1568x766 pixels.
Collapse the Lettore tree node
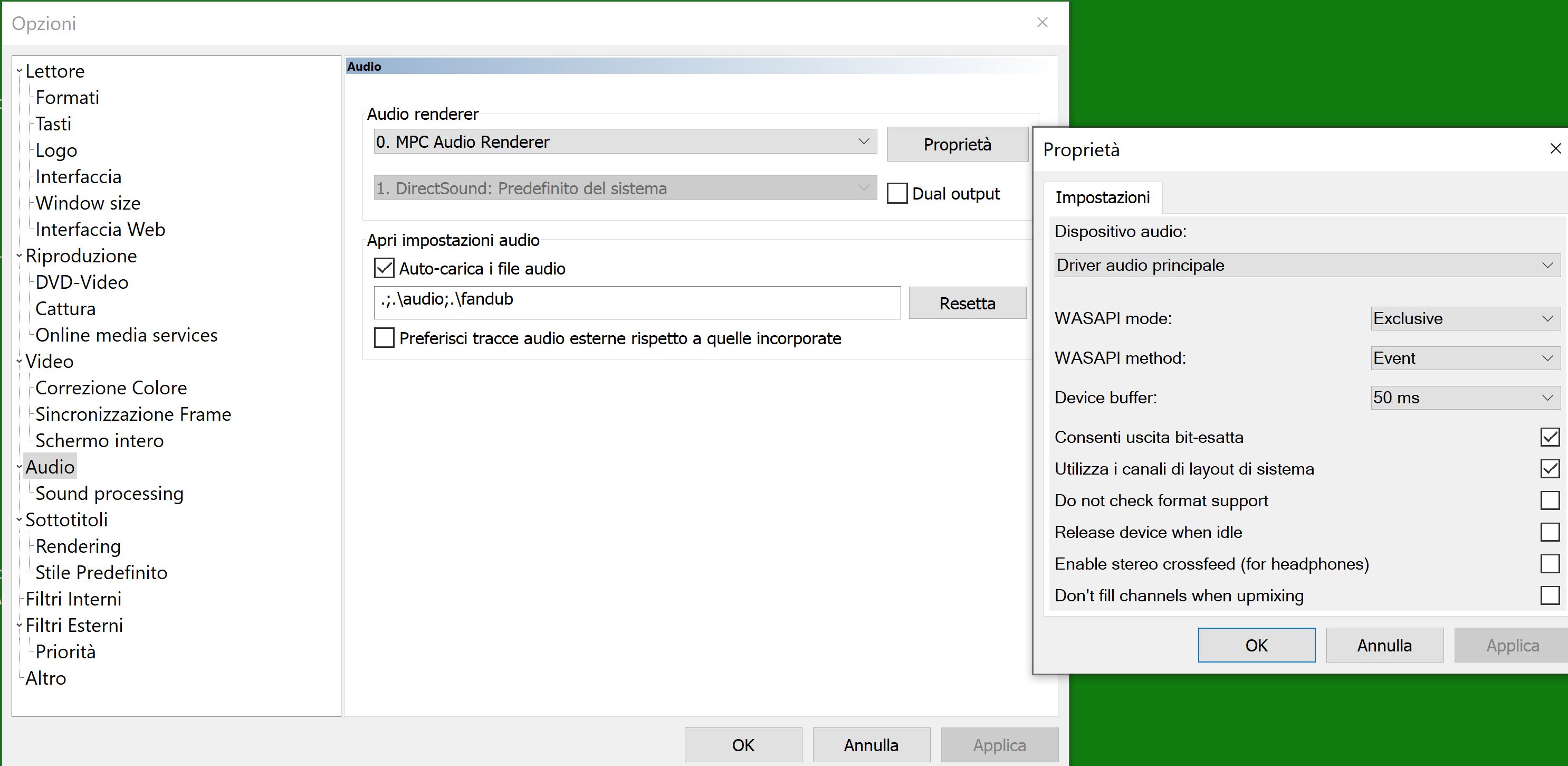pyautogui.click(x=19, y=71)
